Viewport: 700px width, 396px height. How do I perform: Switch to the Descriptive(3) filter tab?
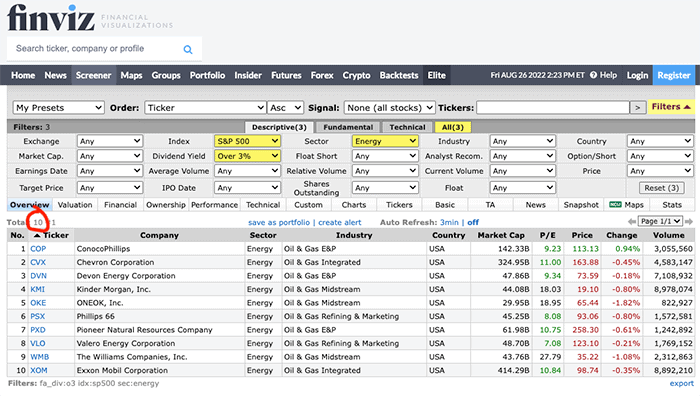(x=279, y=127)
